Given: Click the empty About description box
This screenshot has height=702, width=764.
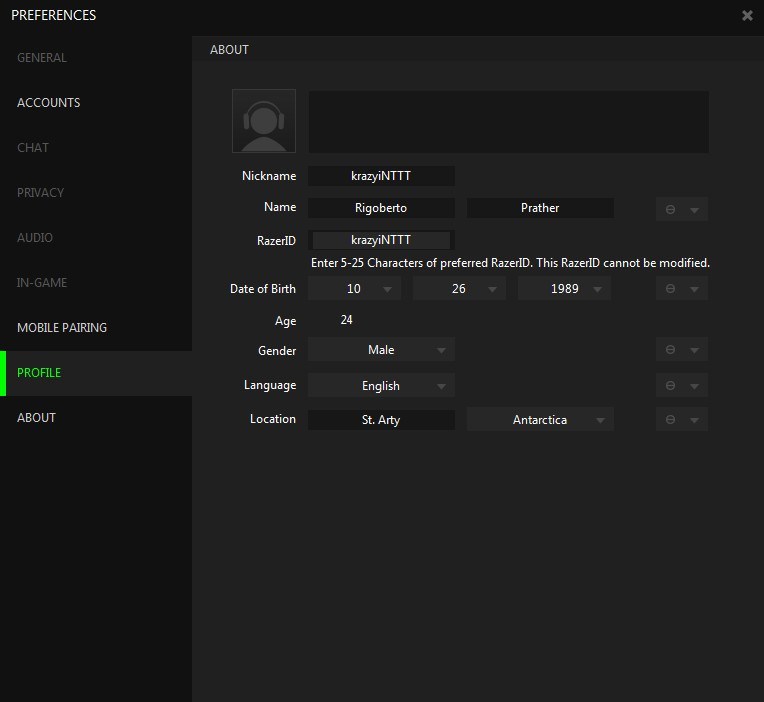Looking at the screenshot, I should [x=509, y=122].
